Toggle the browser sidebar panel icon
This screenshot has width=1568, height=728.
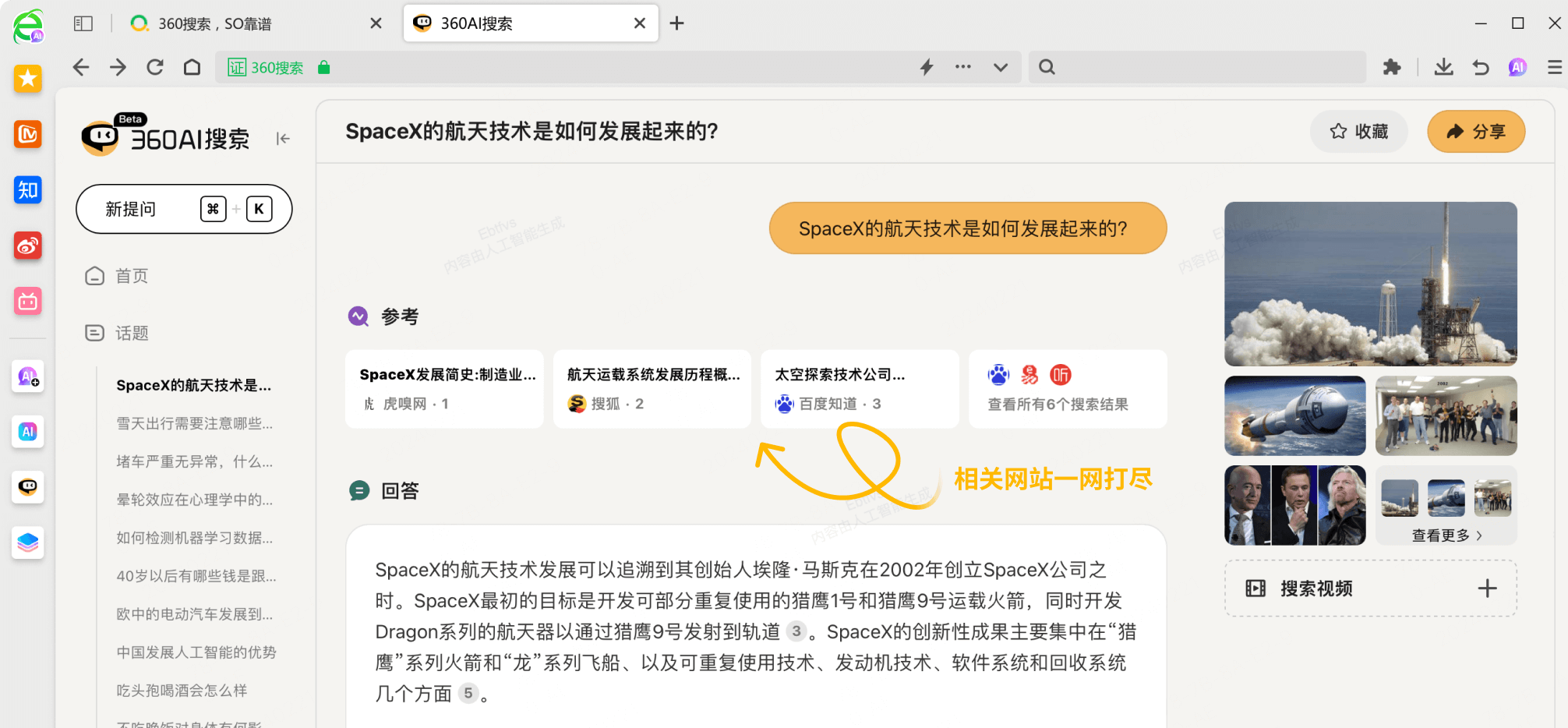(x=83, y=23)
